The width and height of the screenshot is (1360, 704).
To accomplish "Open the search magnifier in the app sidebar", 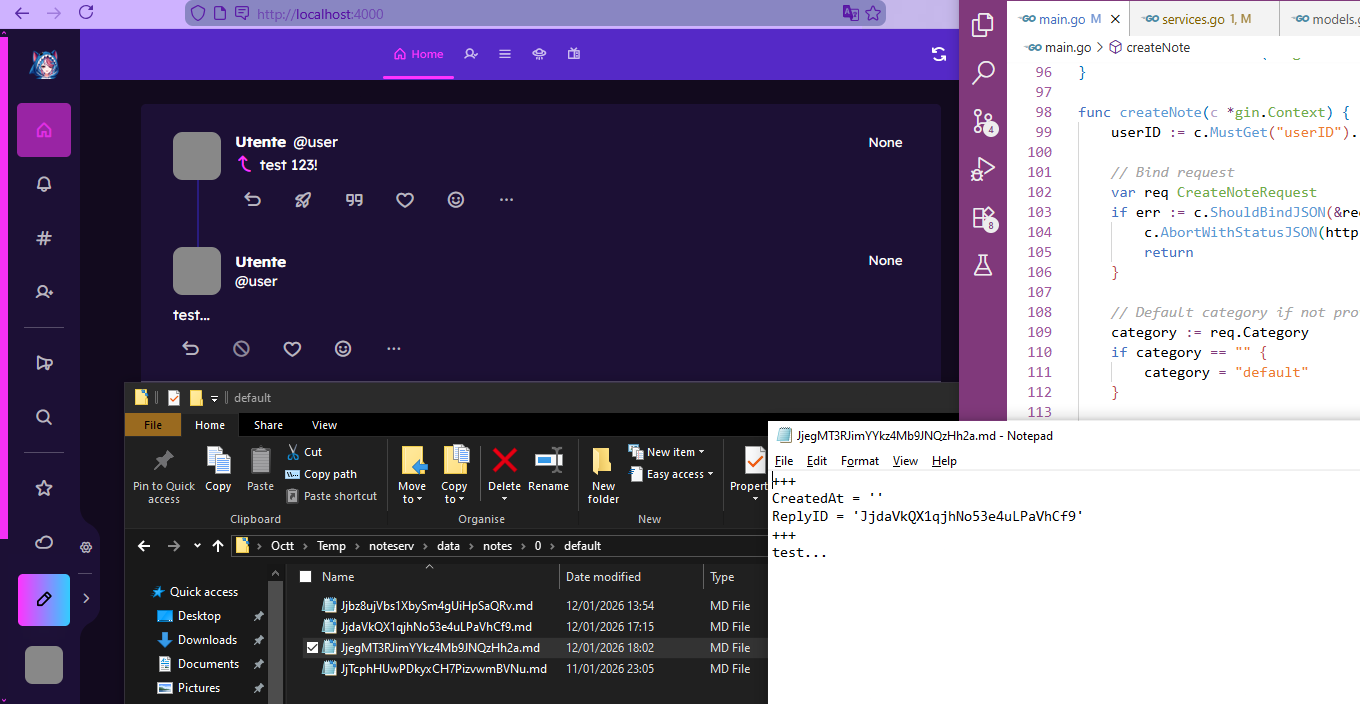I will pos(43,417).
